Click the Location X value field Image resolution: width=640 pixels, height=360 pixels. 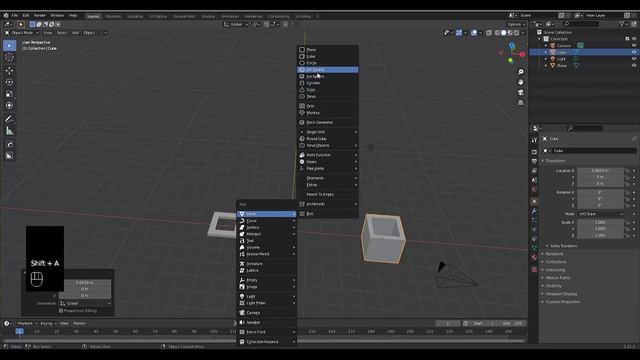click(600, 171)
